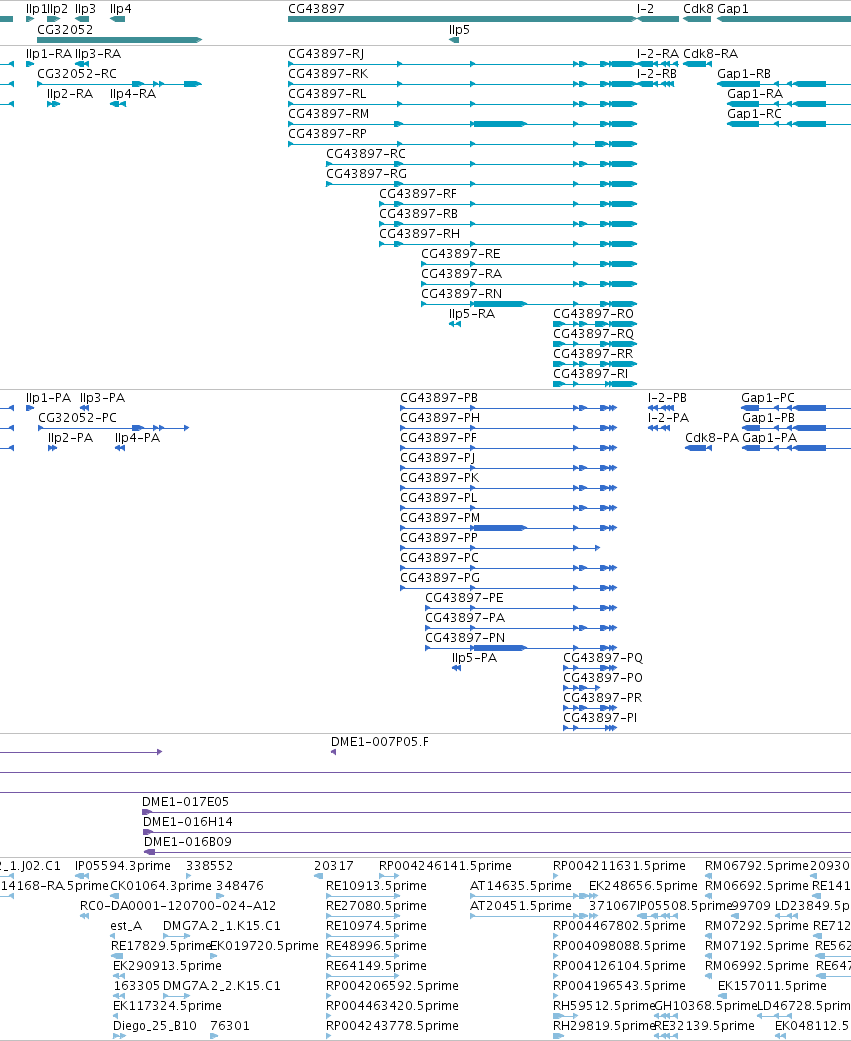Select the CG43897-PQ protein label

point(603,657)
